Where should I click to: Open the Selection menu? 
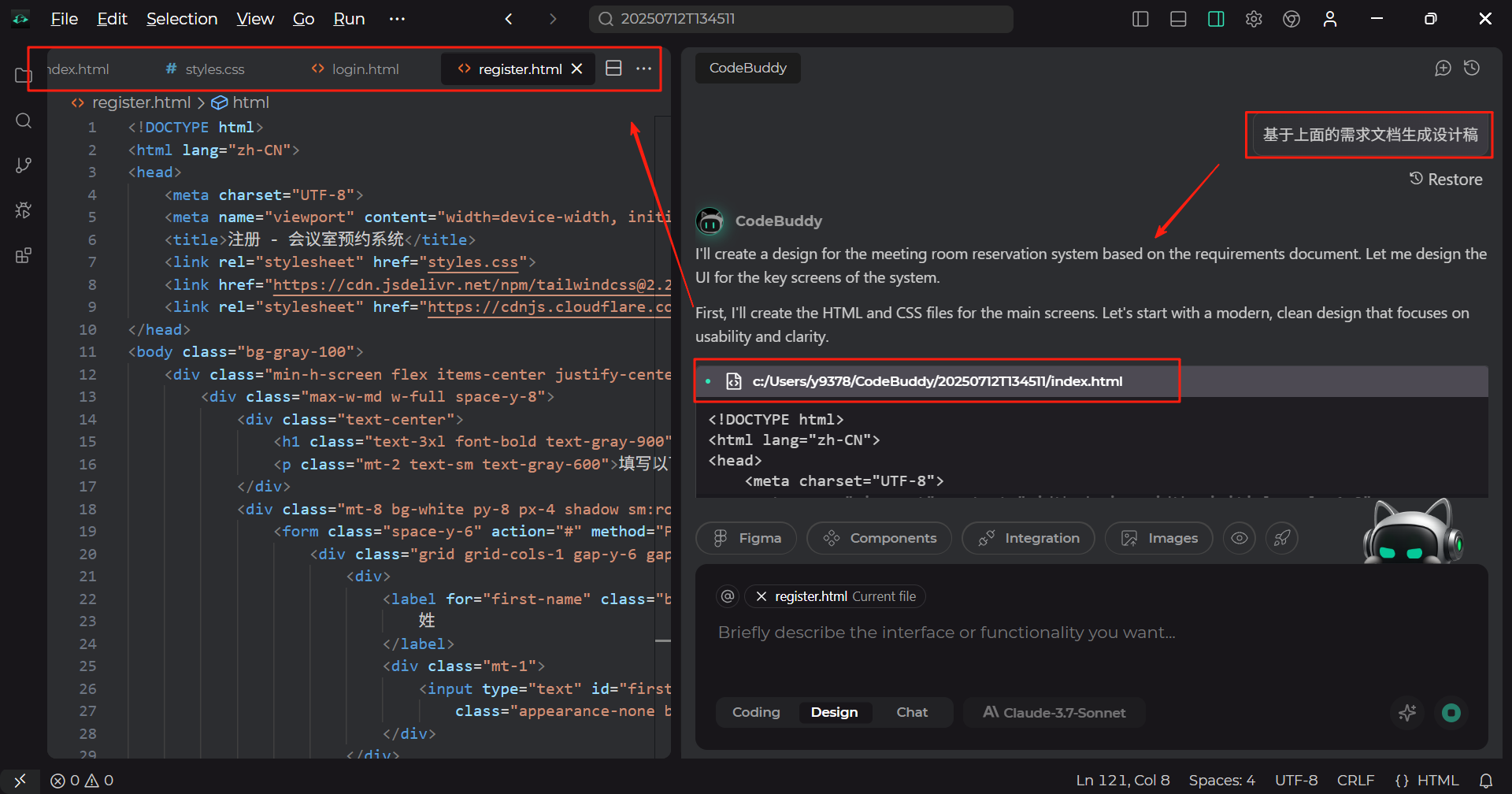(182, 19)
